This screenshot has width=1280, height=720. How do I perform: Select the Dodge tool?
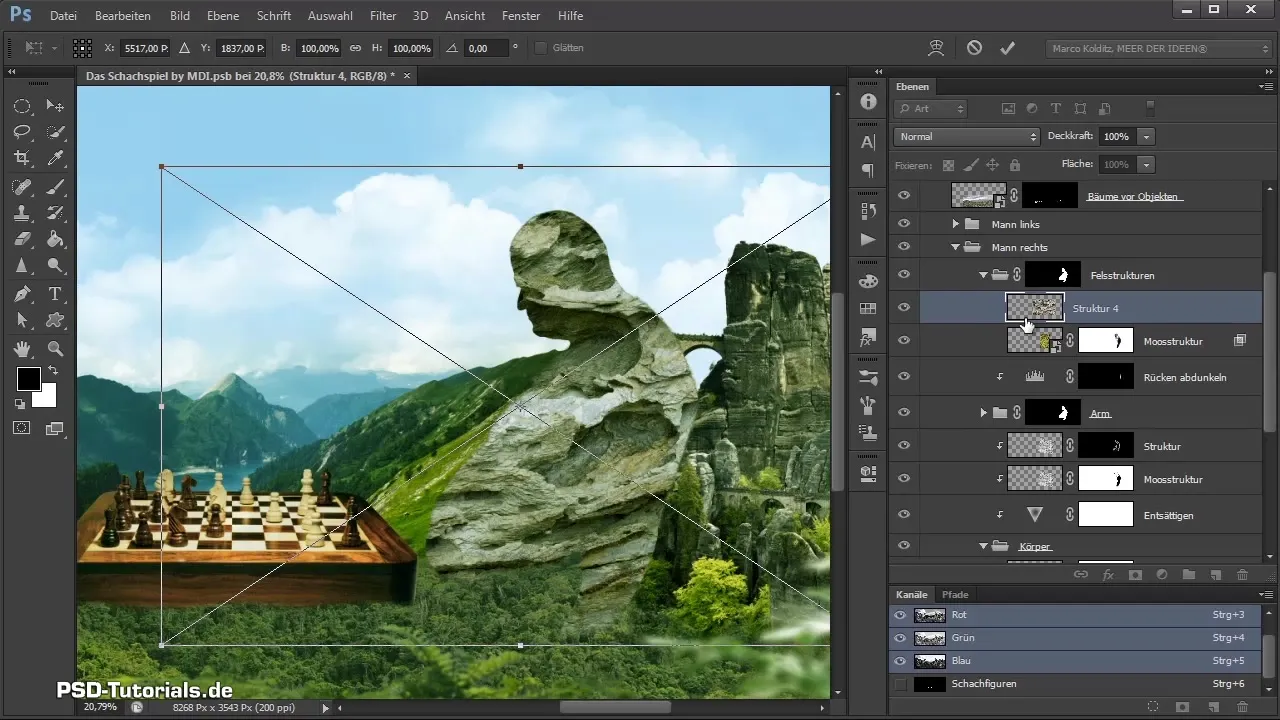[55, 265]
